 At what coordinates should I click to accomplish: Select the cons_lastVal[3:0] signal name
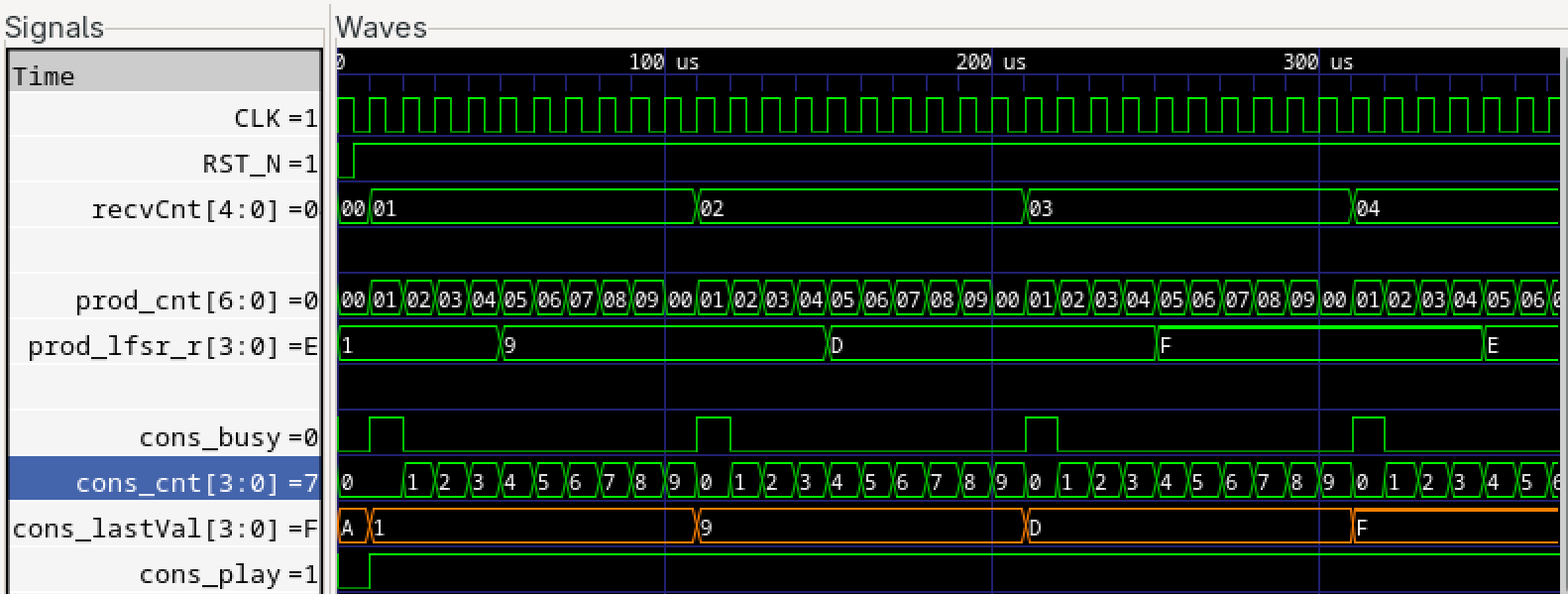[165, 529]
